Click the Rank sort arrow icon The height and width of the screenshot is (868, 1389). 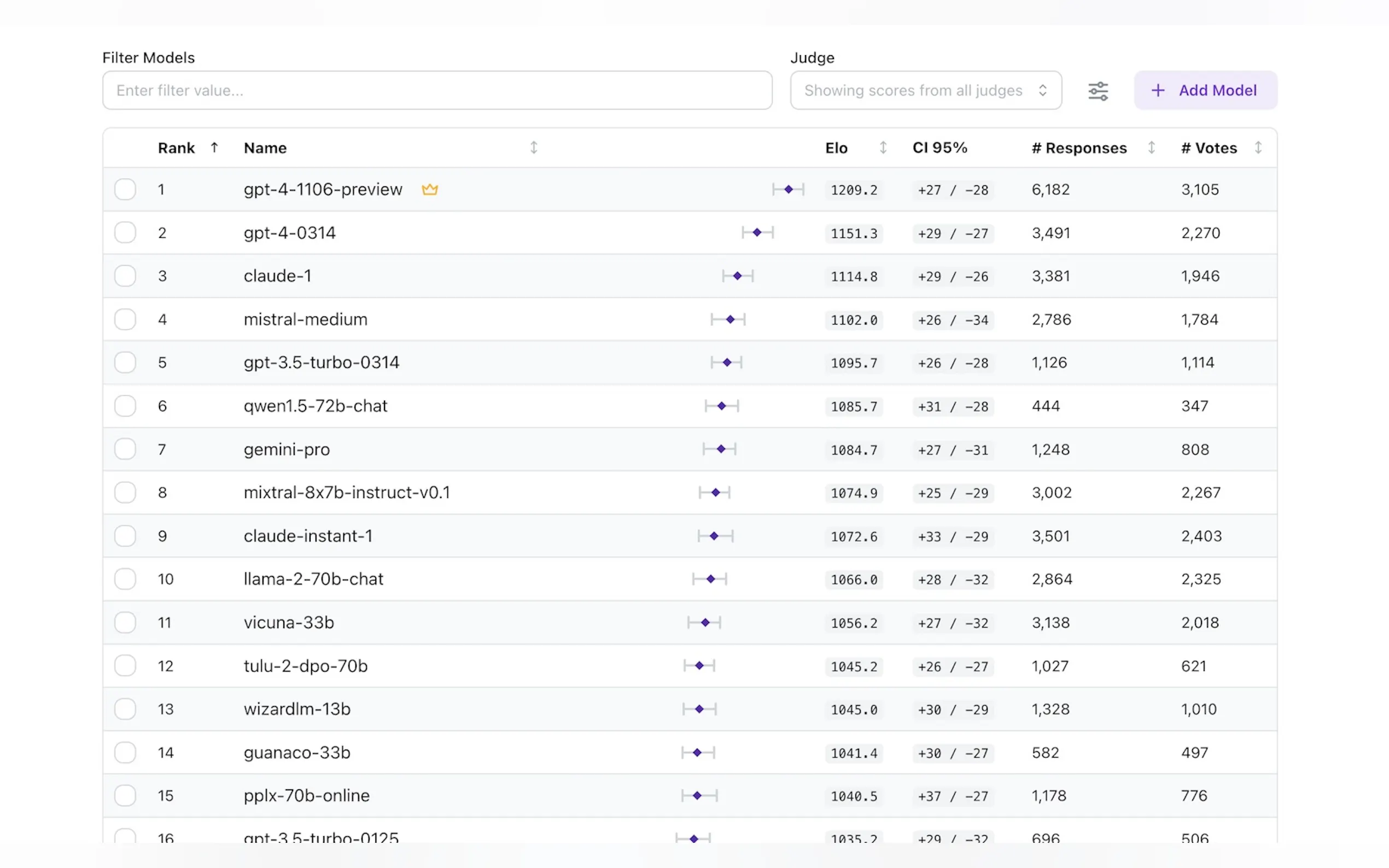[214, 148]
